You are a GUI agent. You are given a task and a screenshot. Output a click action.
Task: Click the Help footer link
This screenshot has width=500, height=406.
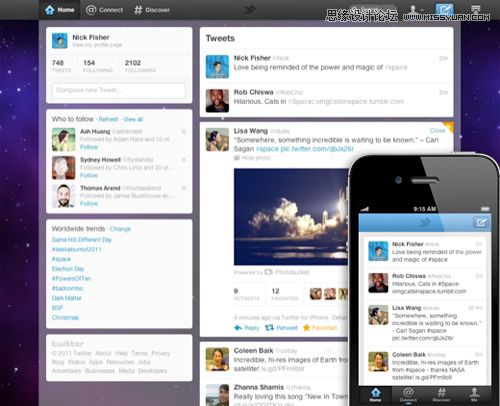click(121, 353)
